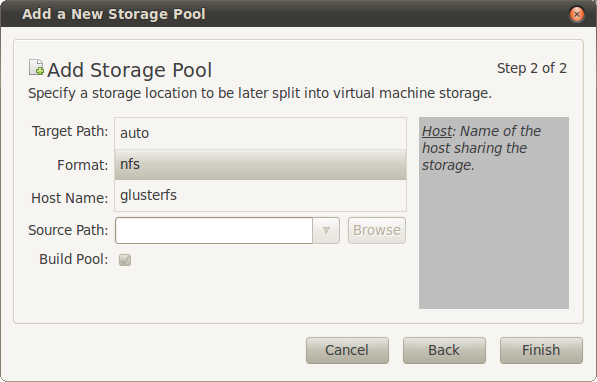Screen dimensions: 597x382
Task: Click the Host help text in gray panel
Action: pyautogui.click(x=481, y=148)
